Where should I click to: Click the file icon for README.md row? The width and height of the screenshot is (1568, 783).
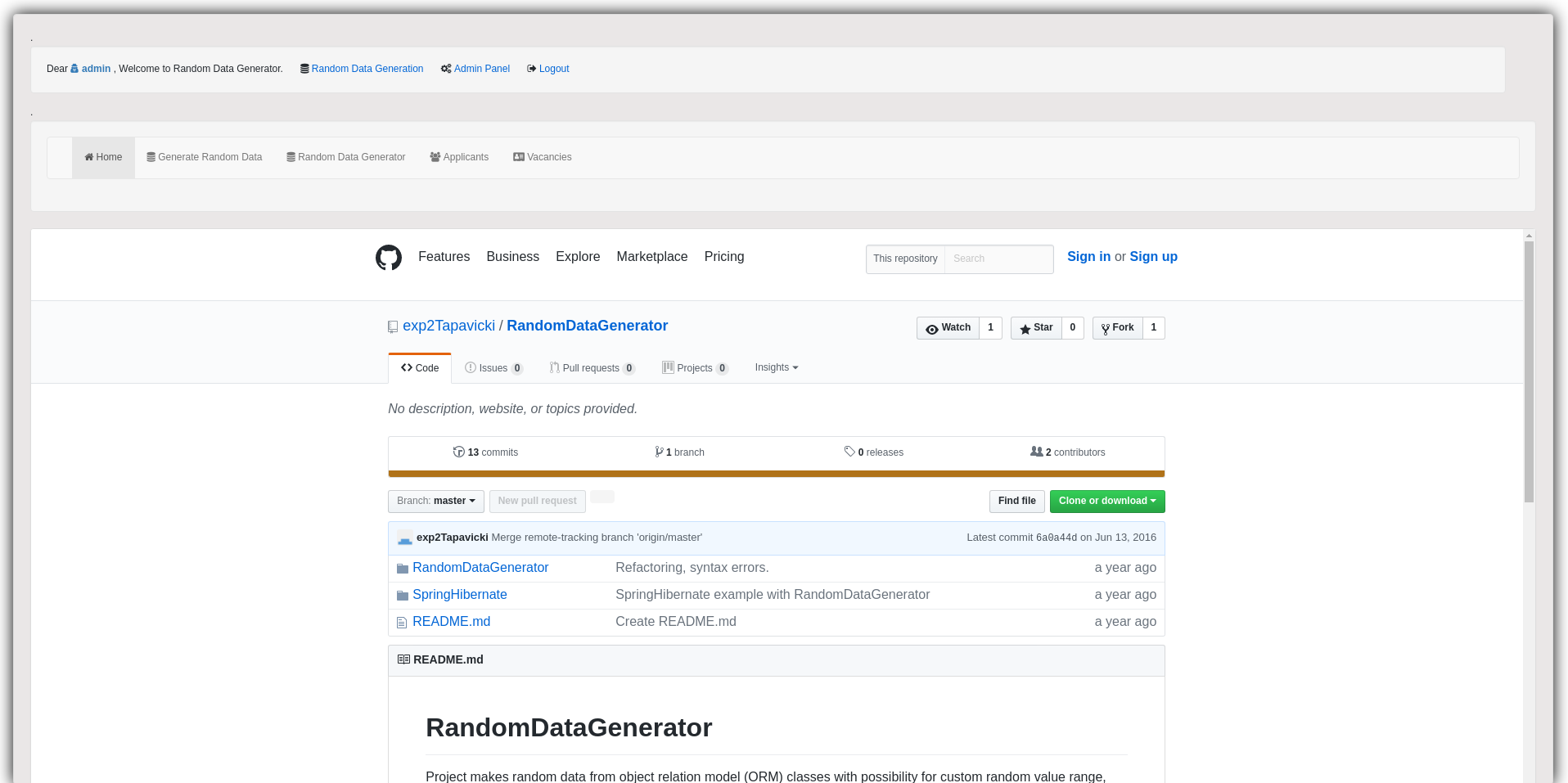tap(402, 623)
